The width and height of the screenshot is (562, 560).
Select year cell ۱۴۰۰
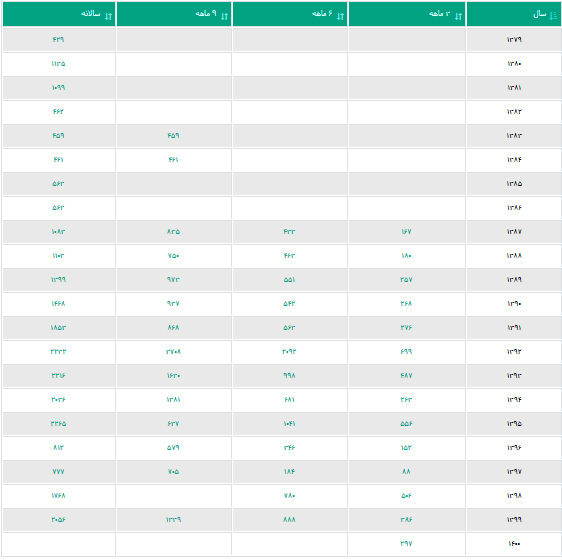(x=514, y=544)
